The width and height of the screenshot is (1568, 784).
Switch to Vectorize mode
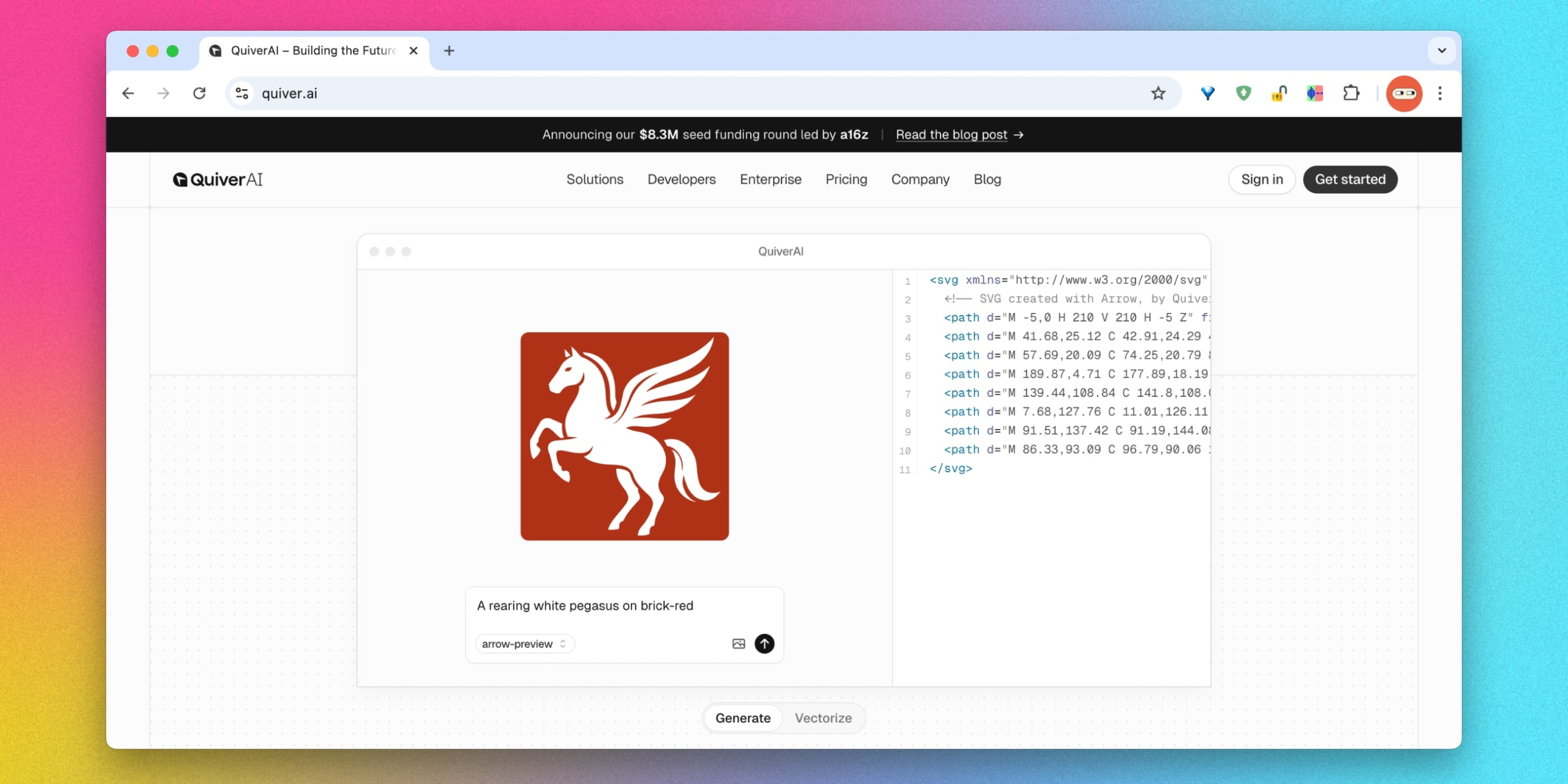[x=823, y=718]
